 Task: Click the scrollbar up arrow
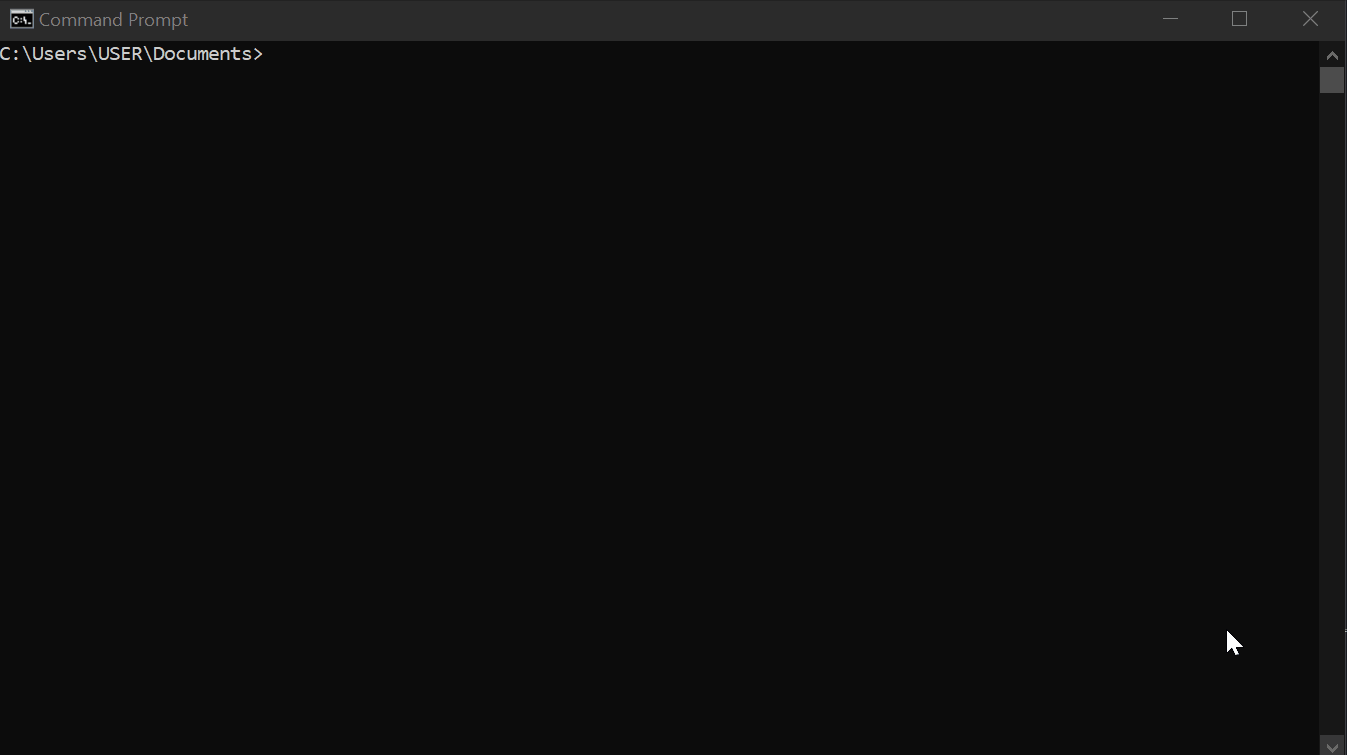[1332, 55]
